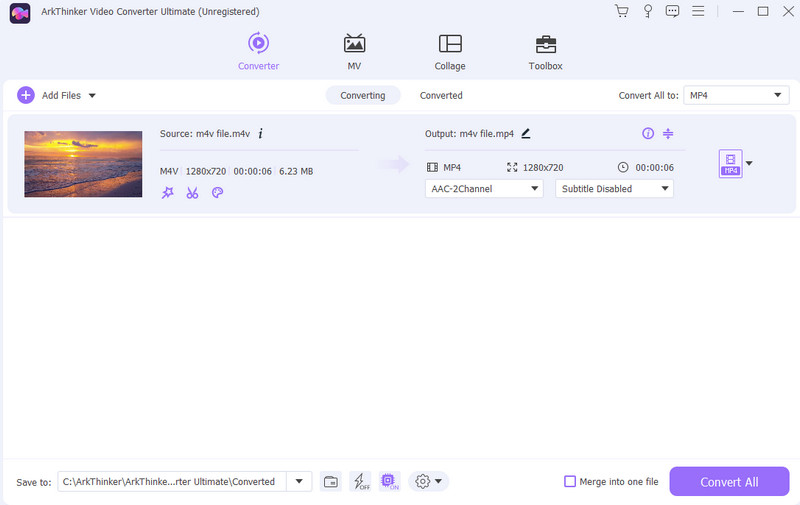Click the Save to path field
800x505 pixels.
point(172,482)
